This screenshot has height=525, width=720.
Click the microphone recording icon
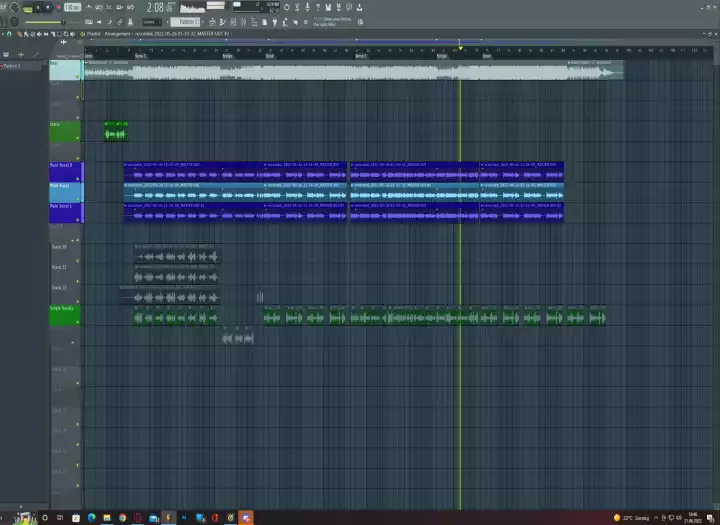[x=307, y=7]
